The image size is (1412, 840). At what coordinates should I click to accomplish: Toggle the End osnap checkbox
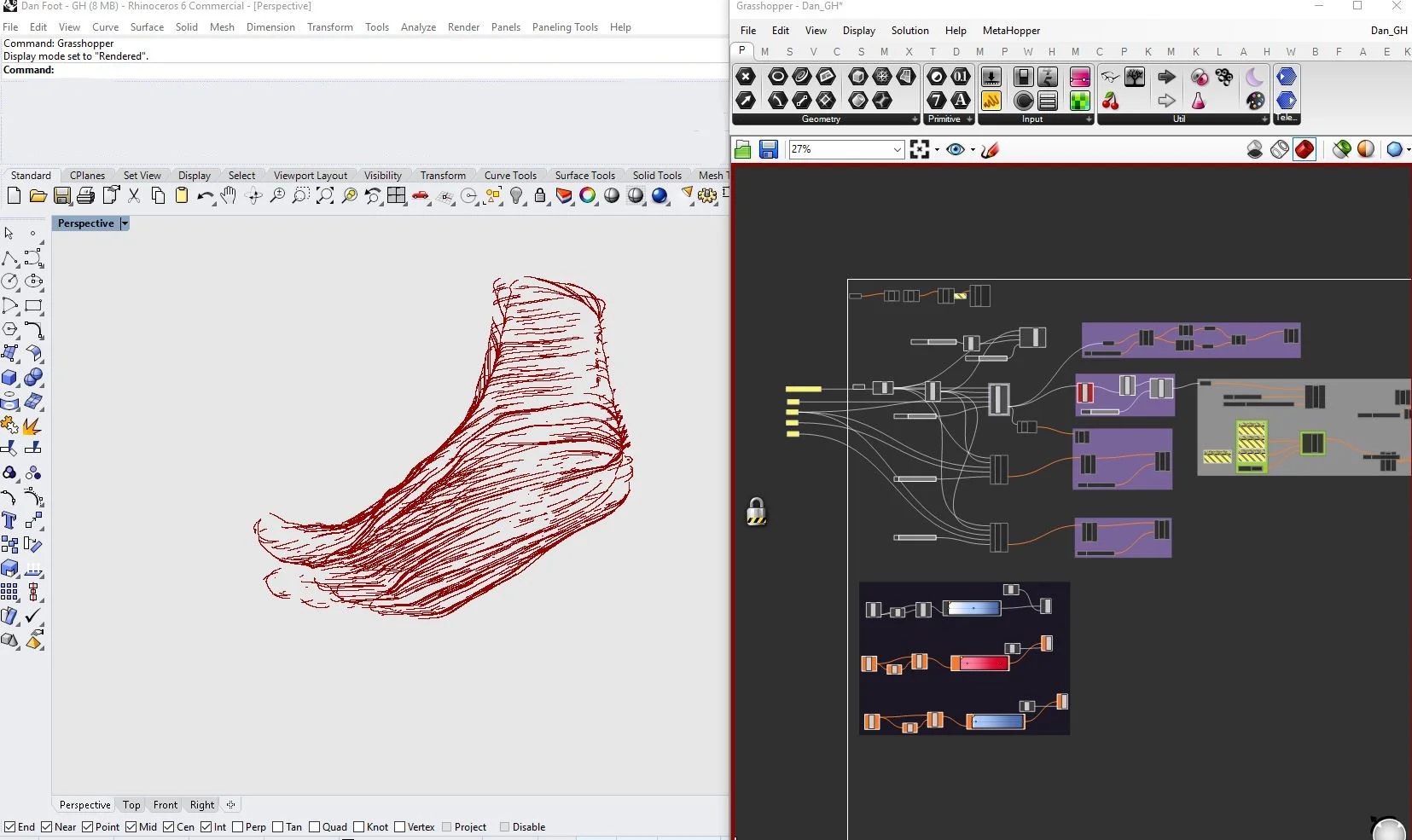pyautogui.click(x=10, y=827)
